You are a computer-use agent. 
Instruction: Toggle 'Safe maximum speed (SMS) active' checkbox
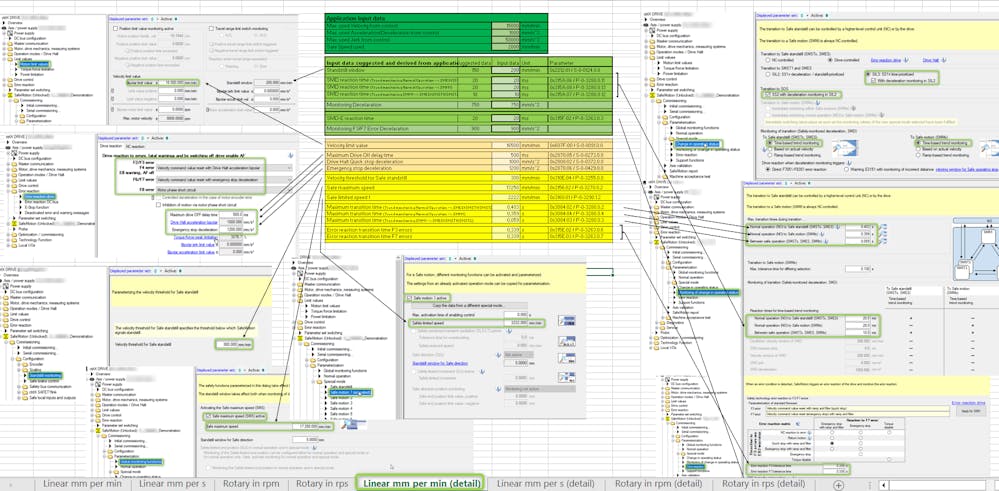(x=208, y=415)
